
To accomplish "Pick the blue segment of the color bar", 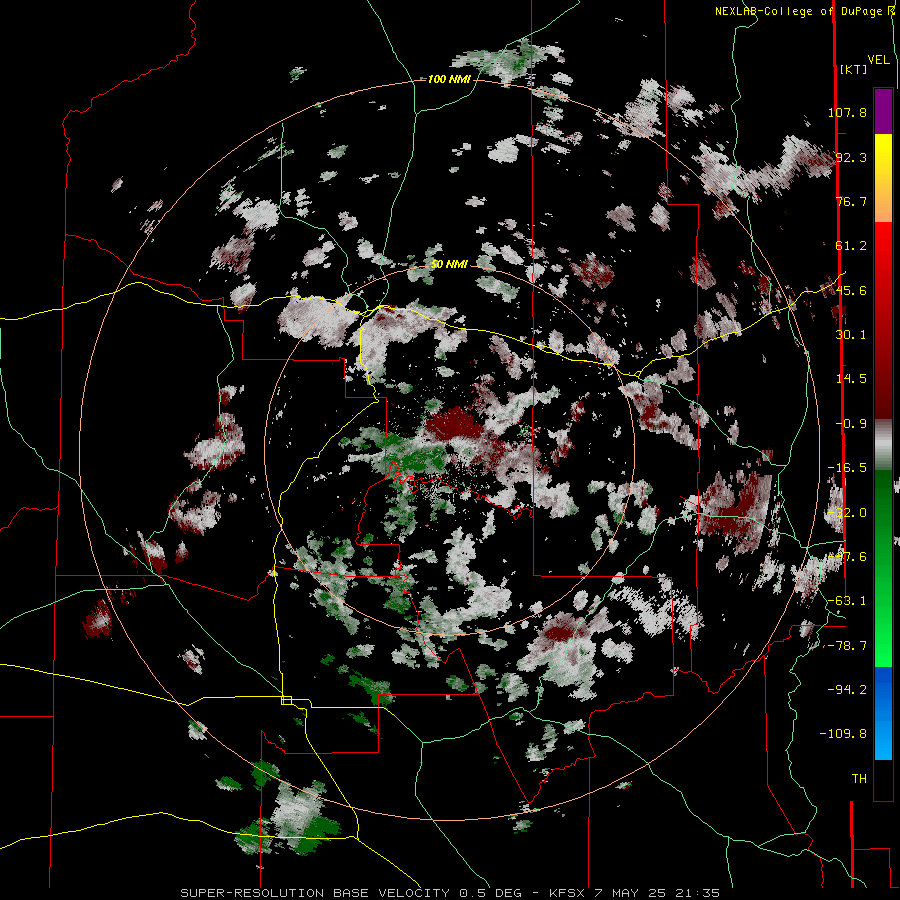I will coord(883,713).
